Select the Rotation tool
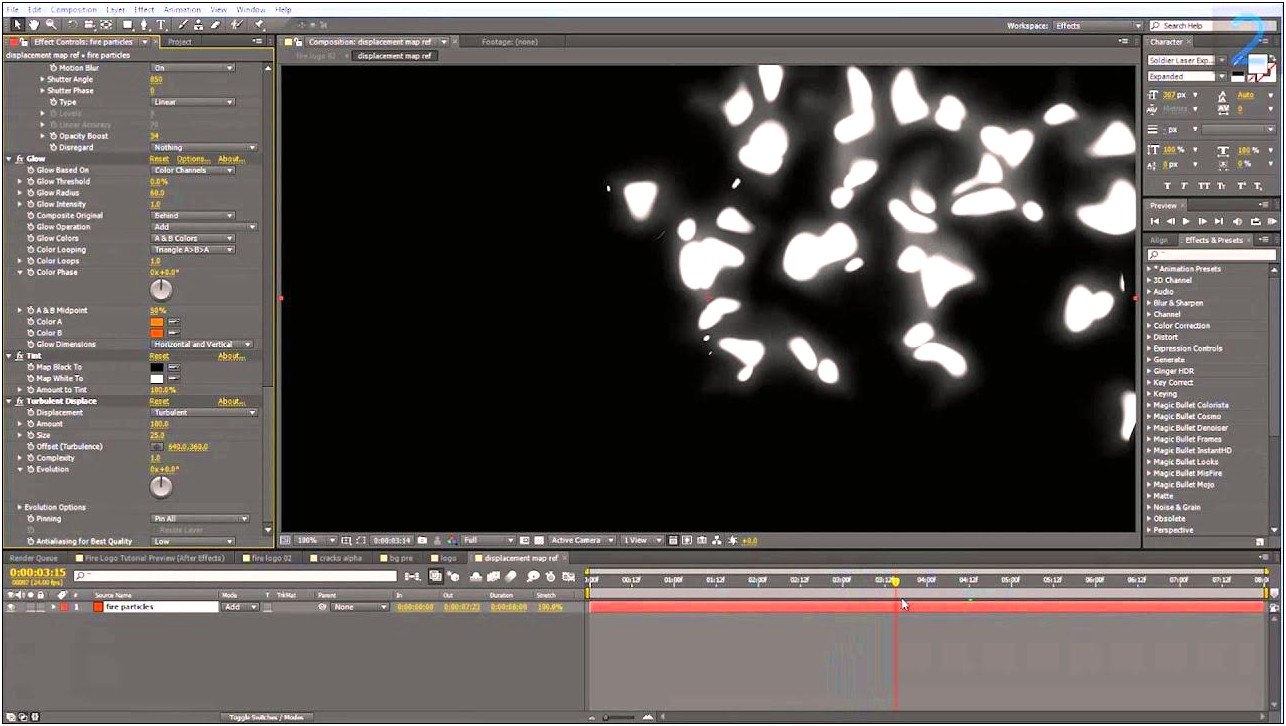 coord(72,24)
